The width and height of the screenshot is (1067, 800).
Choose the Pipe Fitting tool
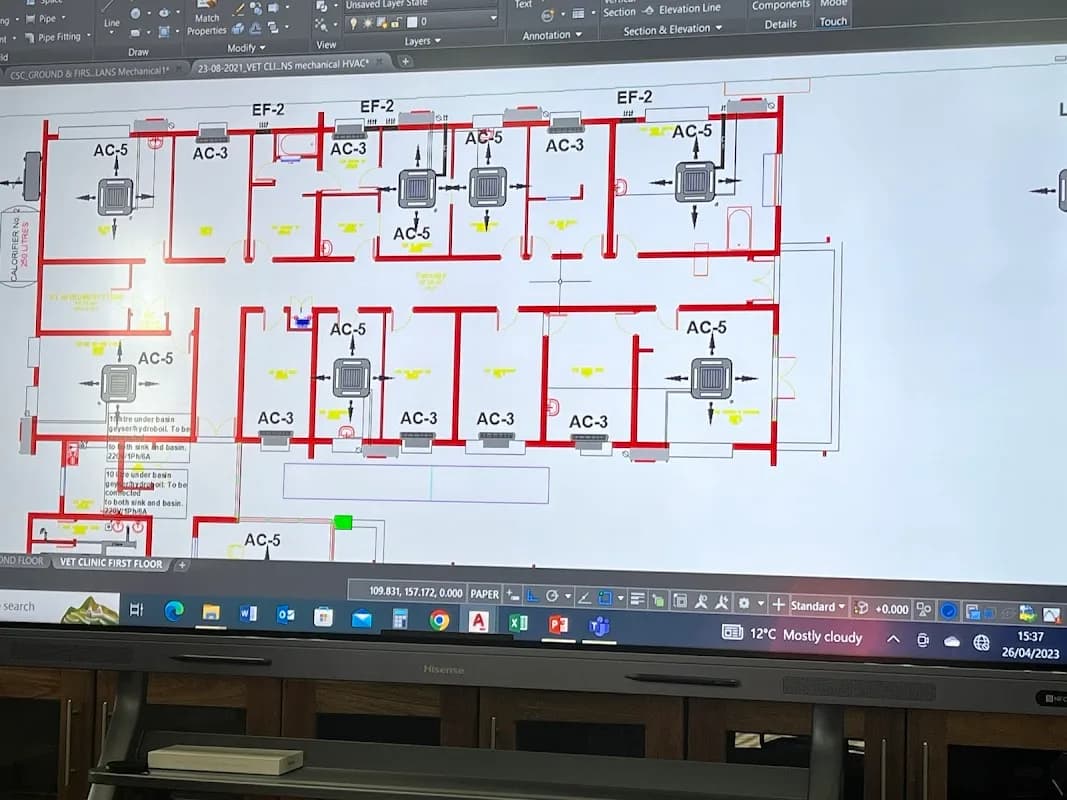coord(52,37)
